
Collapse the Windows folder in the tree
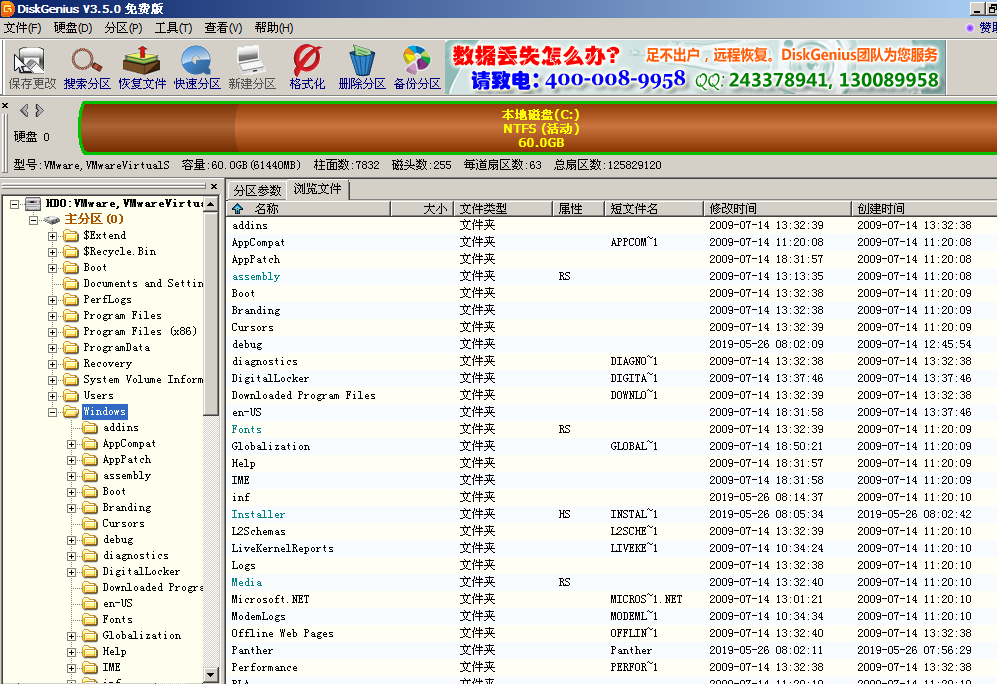53,412
